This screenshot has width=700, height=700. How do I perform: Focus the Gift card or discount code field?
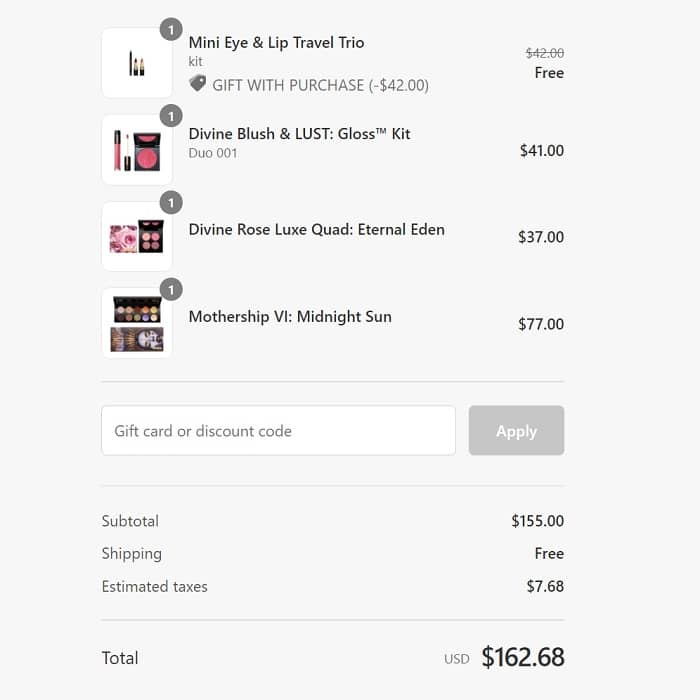pos(278,431)
